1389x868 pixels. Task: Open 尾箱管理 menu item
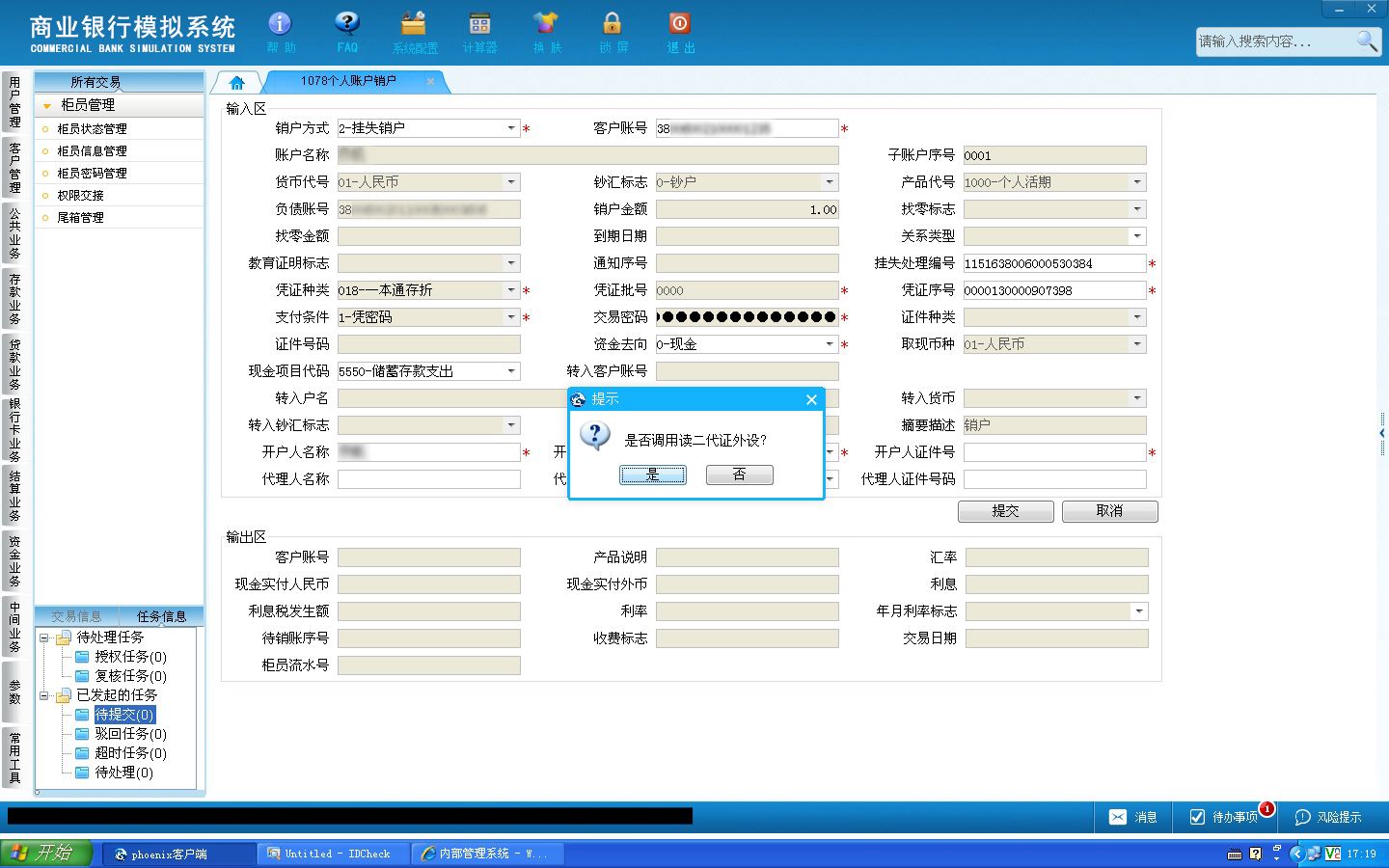(80, 218)
